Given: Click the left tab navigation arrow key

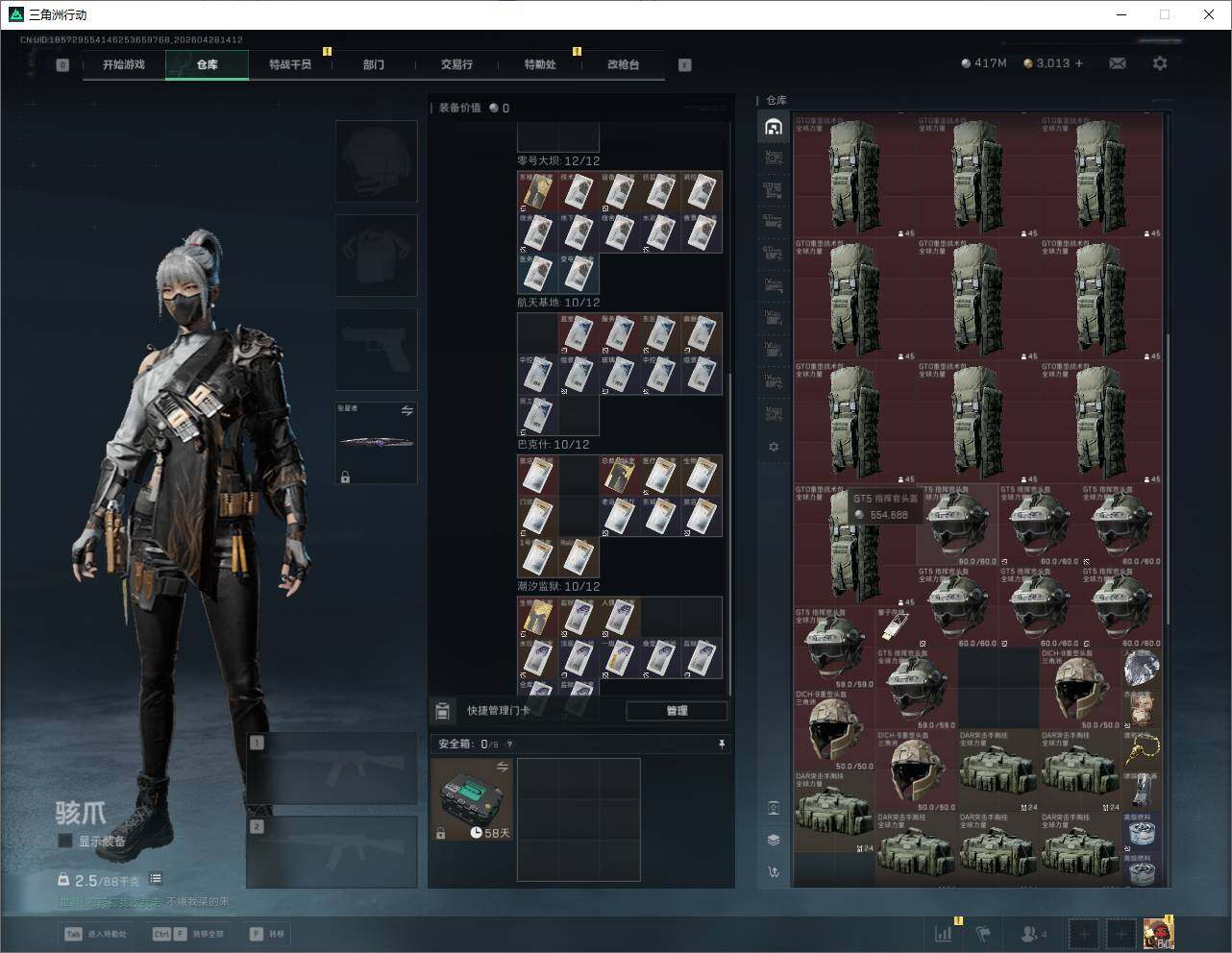Looking at the screenshot, I should click(62, 65).
